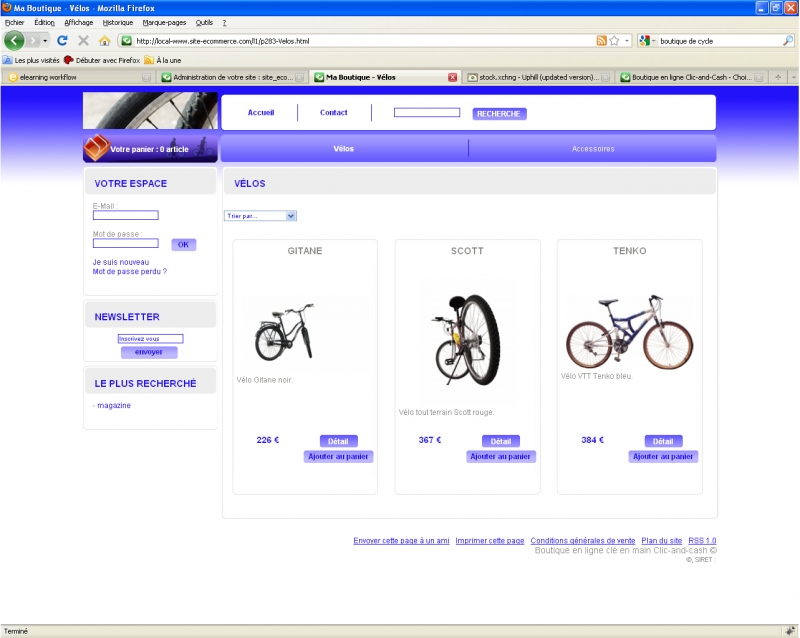Viewport: 800px width, 638px height.
Task: Open the Fichier menu
Action: 14,22
